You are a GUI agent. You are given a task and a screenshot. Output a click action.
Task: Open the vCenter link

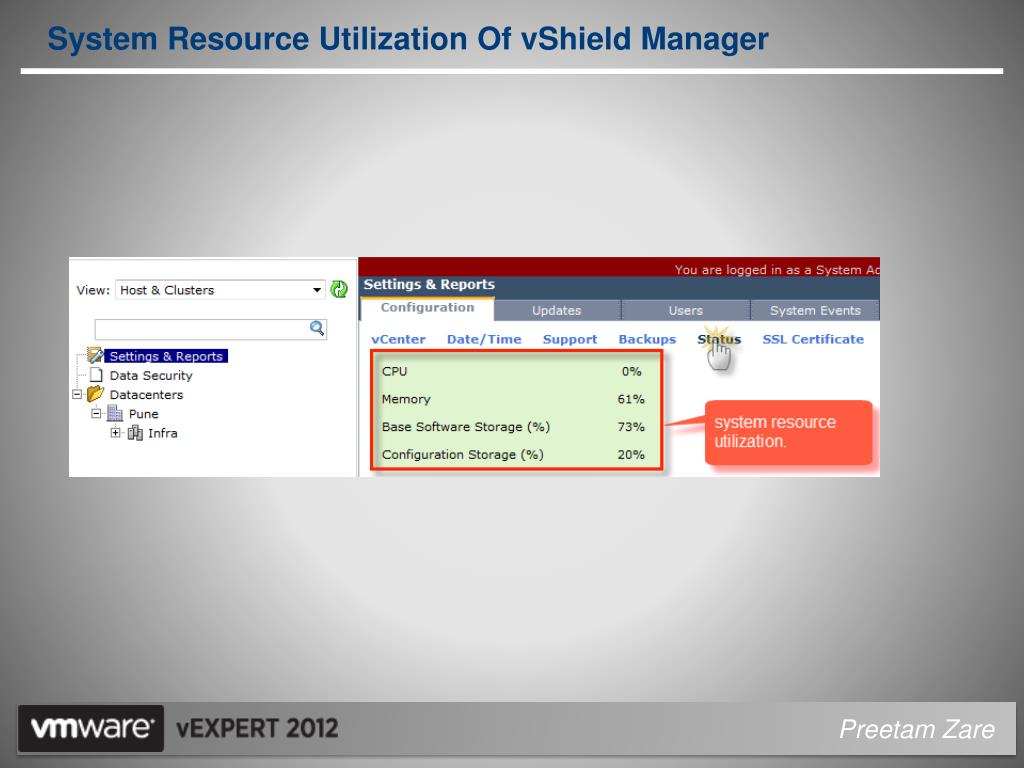(x=398, y=340)
